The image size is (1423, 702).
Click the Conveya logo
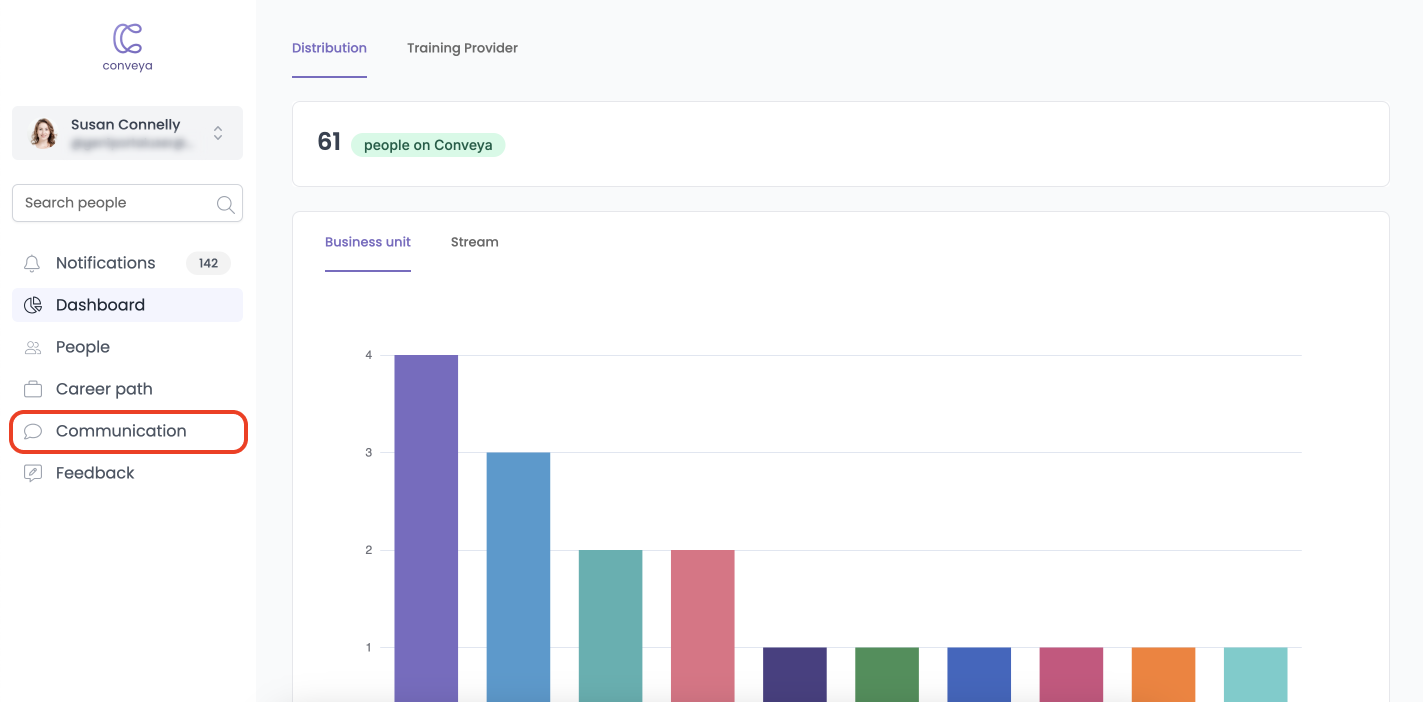tap(127, 48)
